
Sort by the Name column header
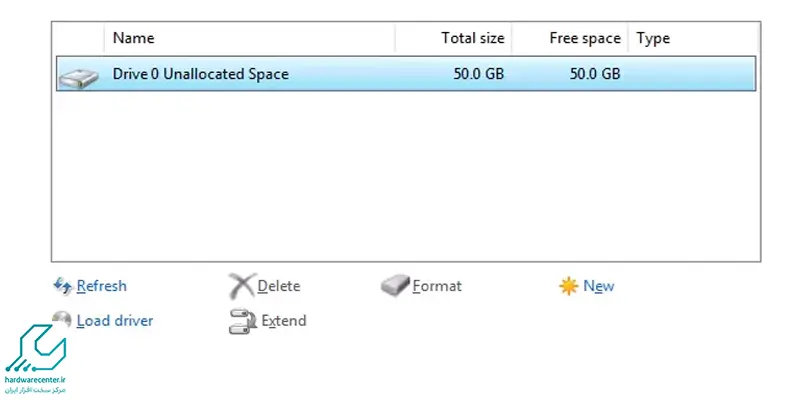coord(249,38)
